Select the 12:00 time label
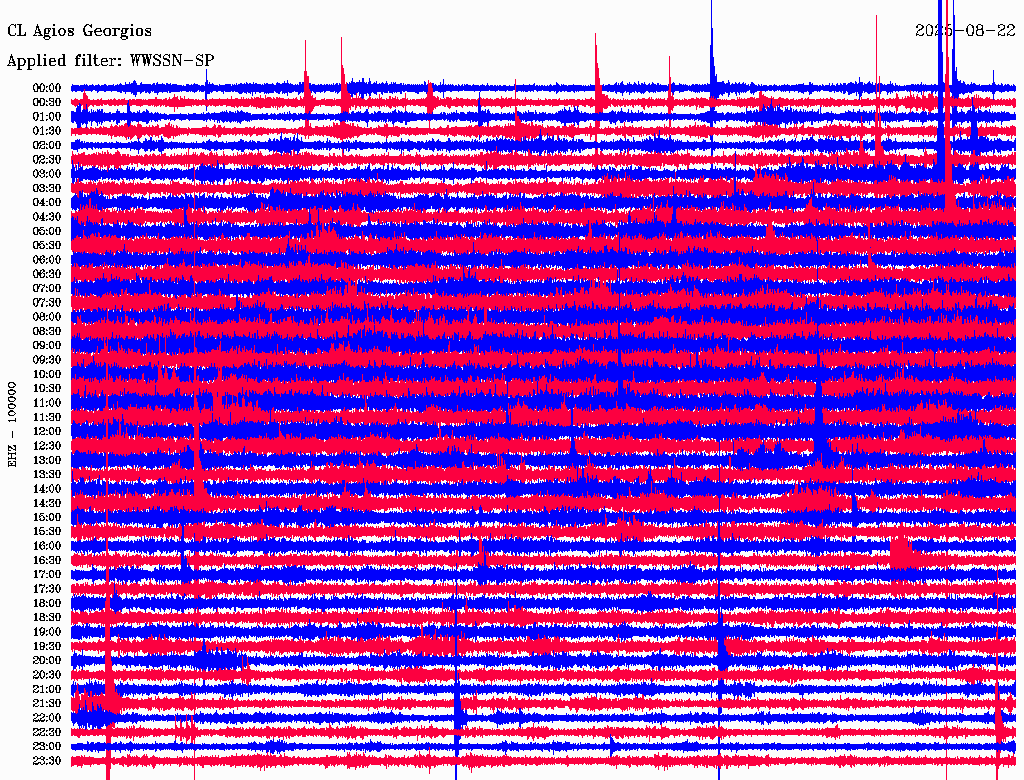 [47, 431]
